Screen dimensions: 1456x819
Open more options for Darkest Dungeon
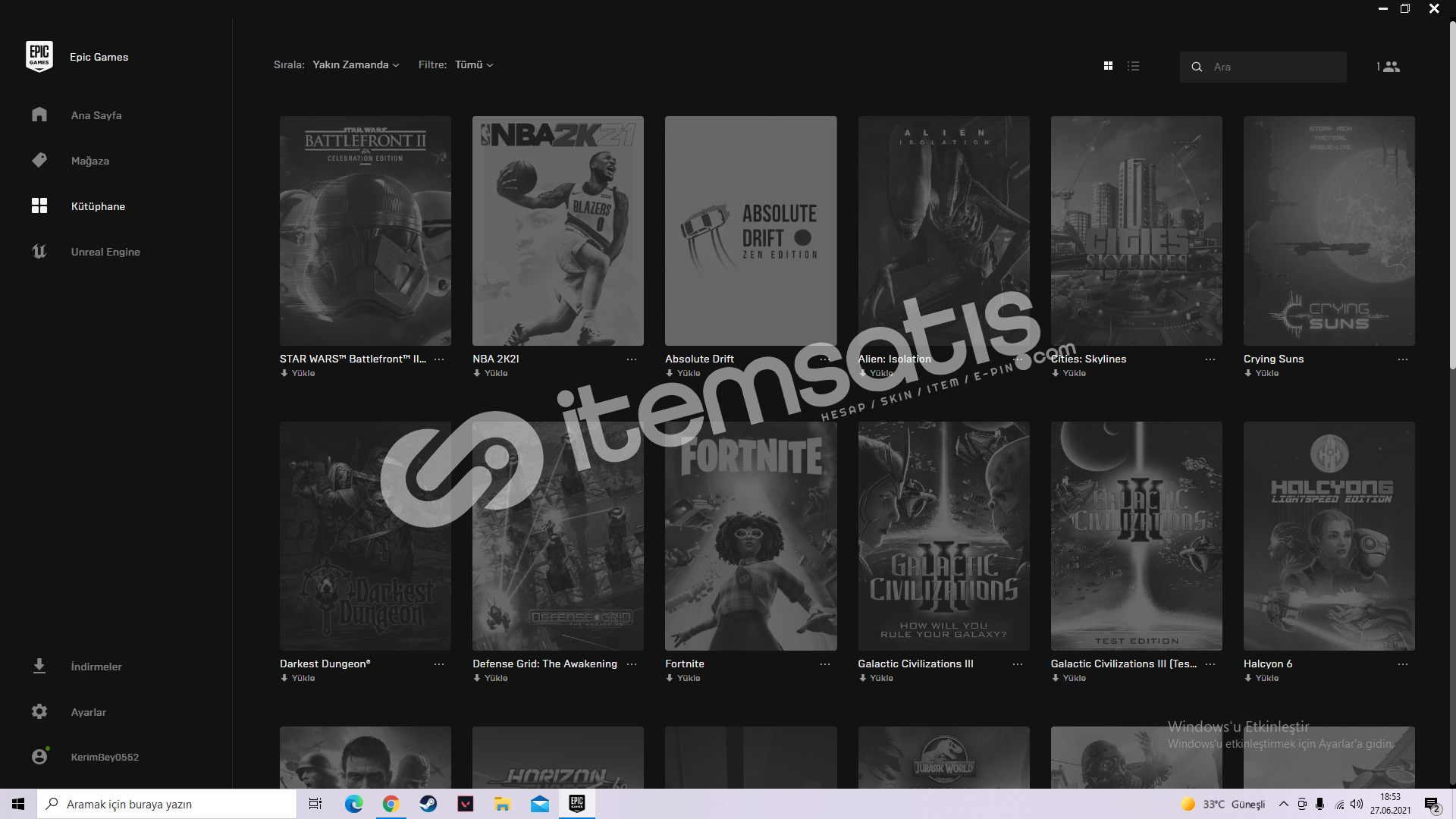[439, 664]
